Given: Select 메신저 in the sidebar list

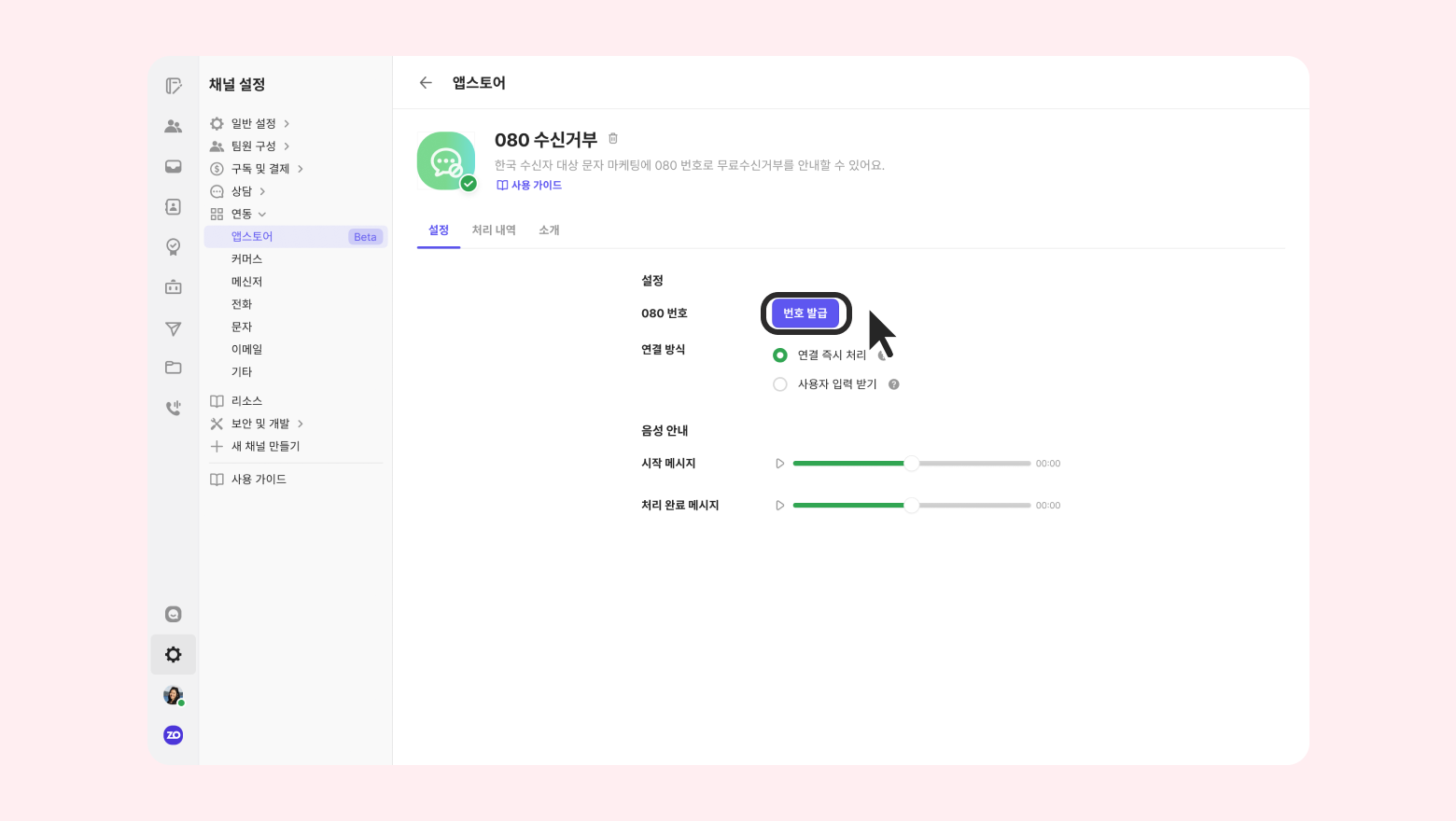Looking at the screenshot, I should [x=246, y=282].
